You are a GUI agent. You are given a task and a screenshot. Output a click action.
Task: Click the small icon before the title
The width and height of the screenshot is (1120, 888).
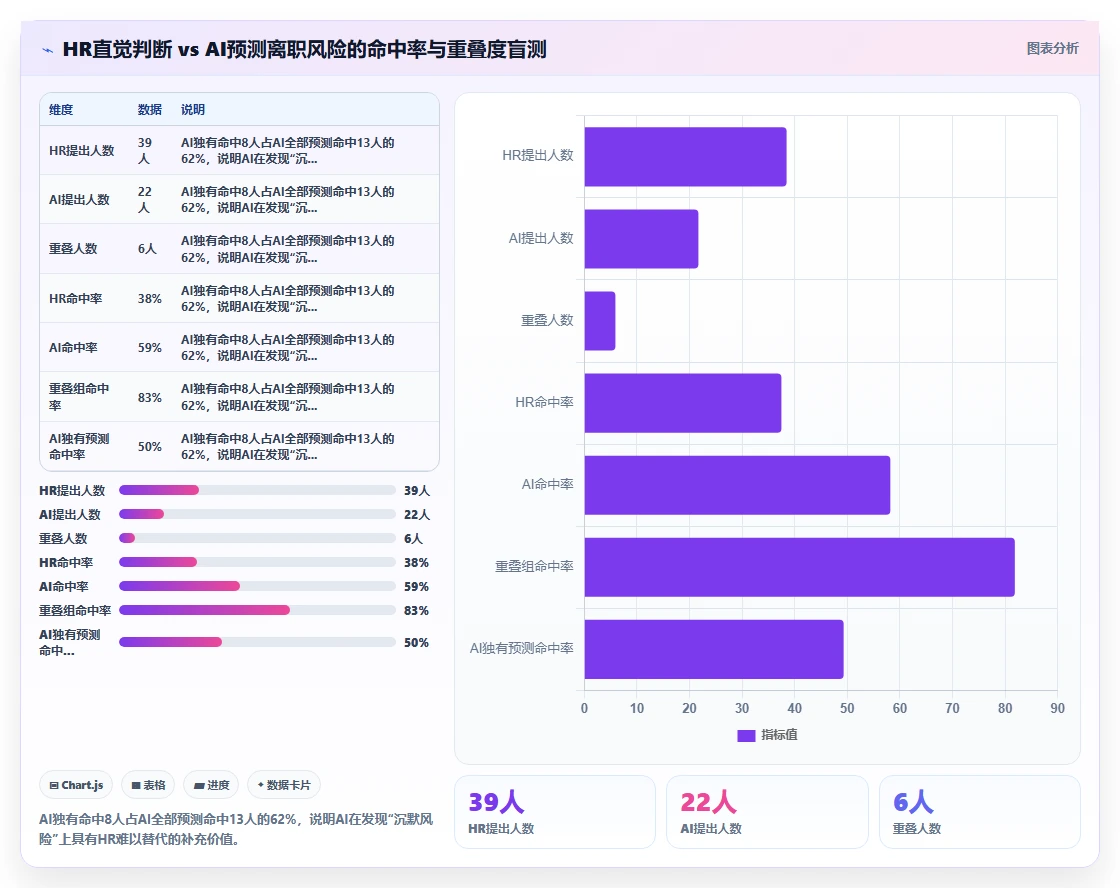click(48, 50)
